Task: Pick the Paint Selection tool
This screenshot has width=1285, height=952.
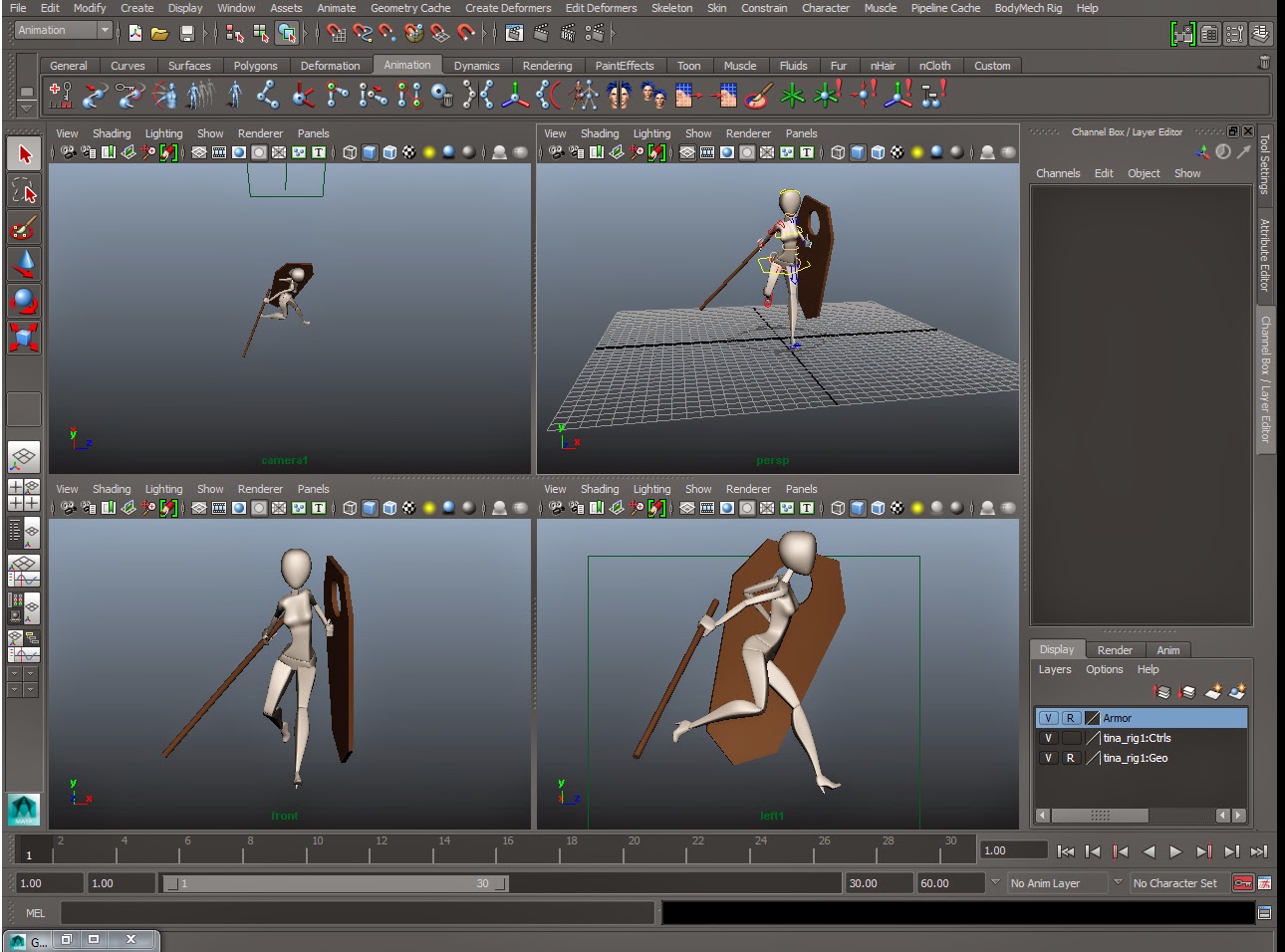Action: tap(24, 227)
